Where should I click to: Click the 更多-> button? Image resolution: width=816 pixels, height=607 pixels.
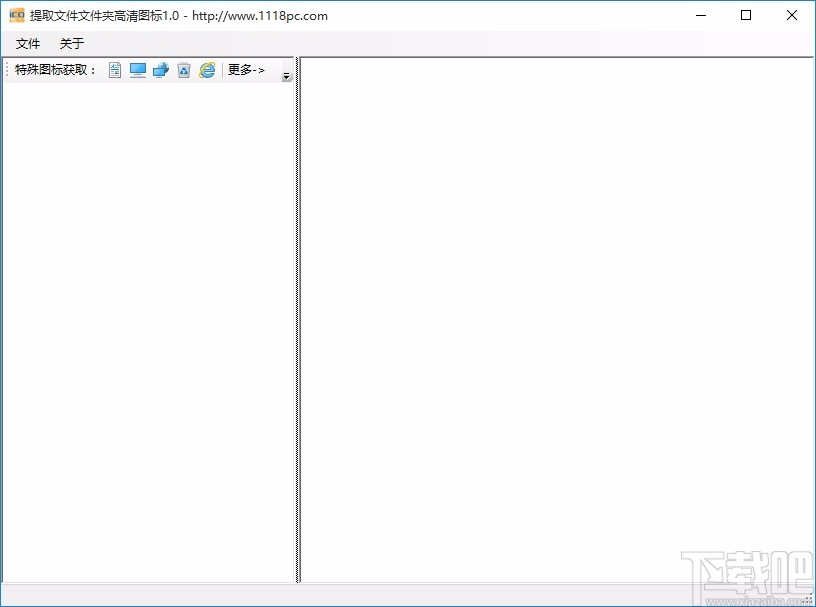pyautogui.click(x=246, y=70)
